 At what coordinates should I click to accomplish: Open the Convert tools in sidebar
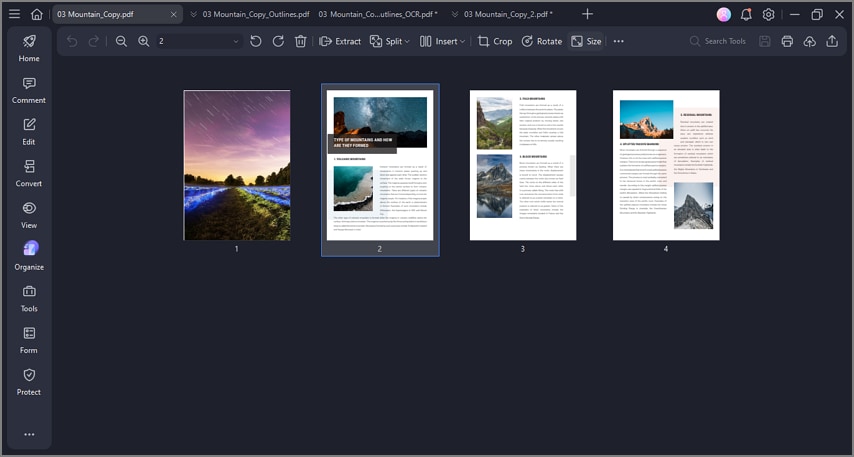[29, 173]
